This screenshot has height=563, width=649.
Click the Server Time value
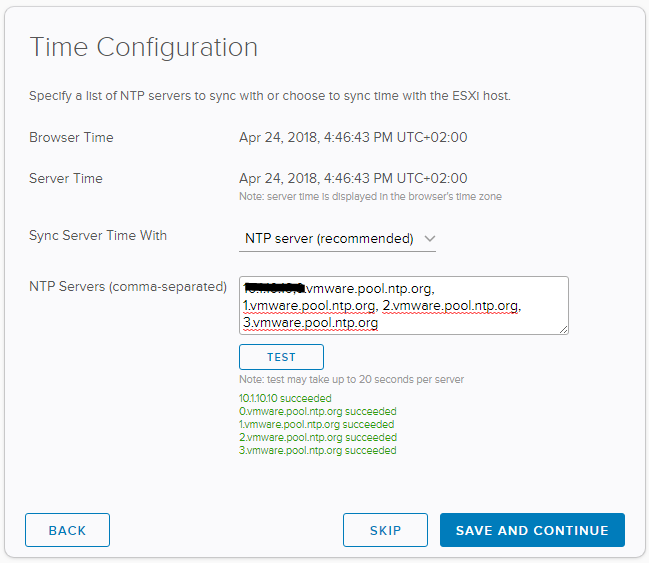(353, 178)
